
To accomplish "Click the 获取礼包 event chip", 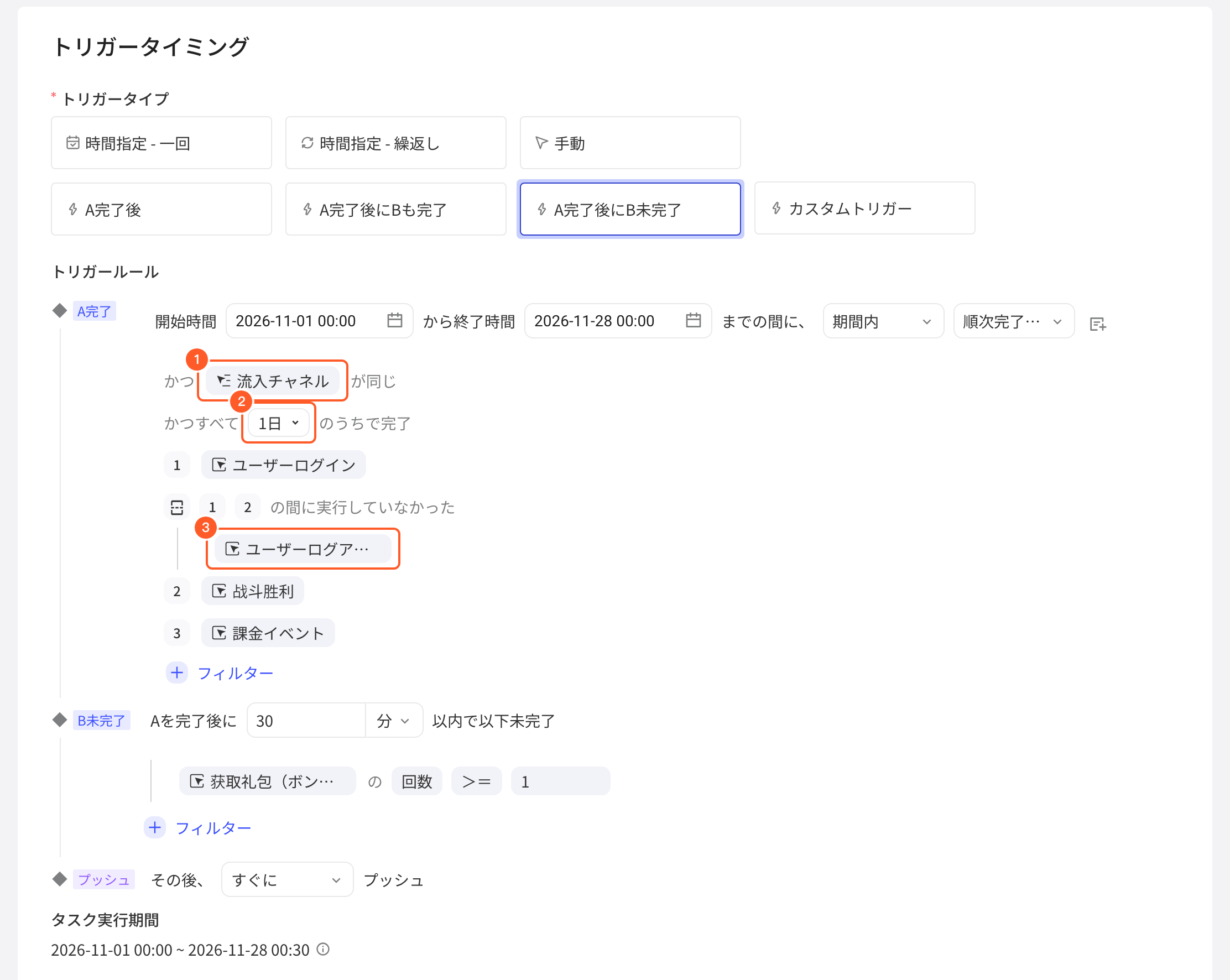I will pyautogui.click(x=268, y=781).
